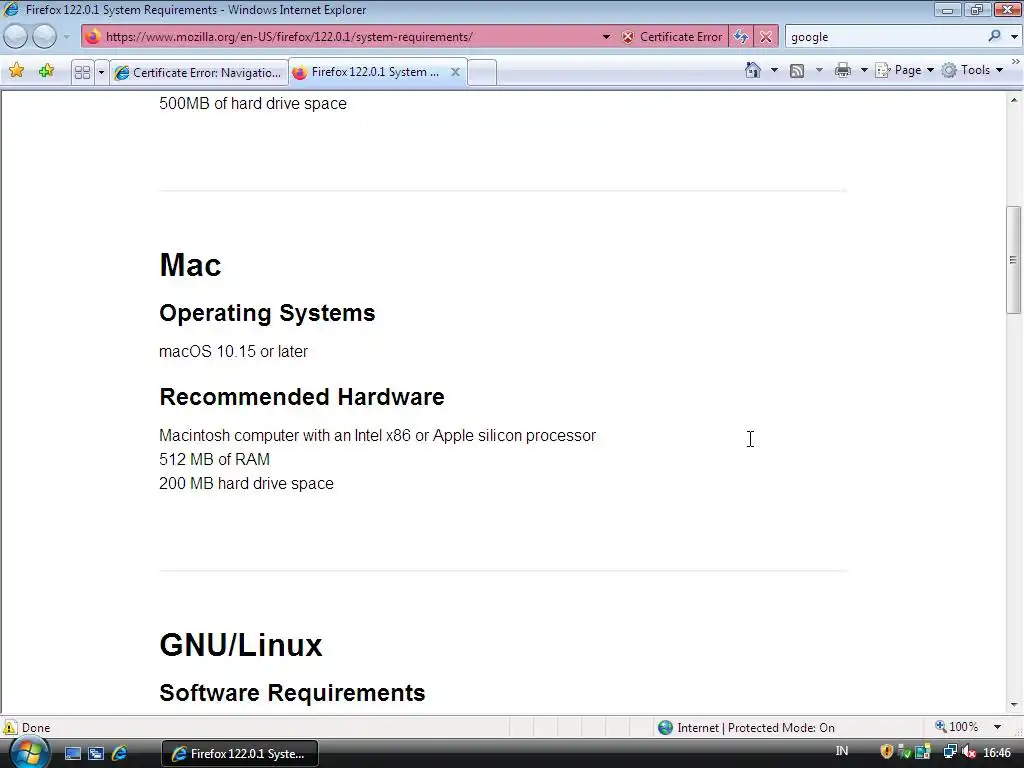Click the search box containing google
This screenshot has width=1024, height=768.
pos(885,37)
